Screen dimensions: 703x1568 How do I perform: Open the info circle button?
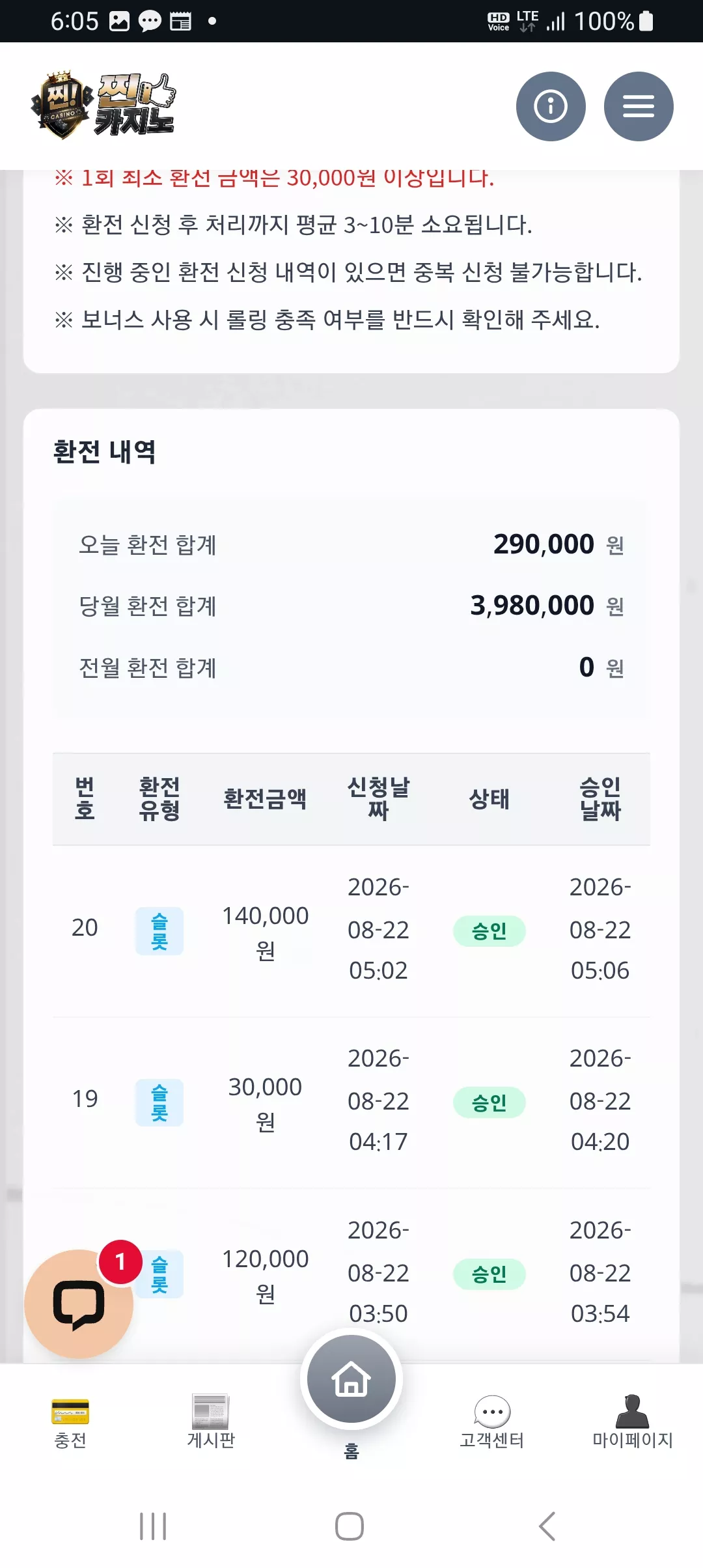click(551, 106)
